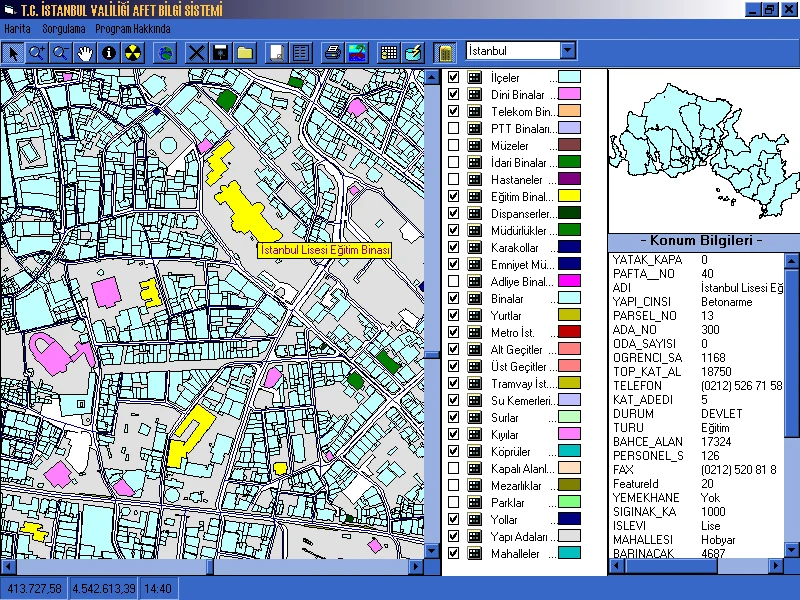Check the Hastaneler layer checkbox

(x=453, y=179)
